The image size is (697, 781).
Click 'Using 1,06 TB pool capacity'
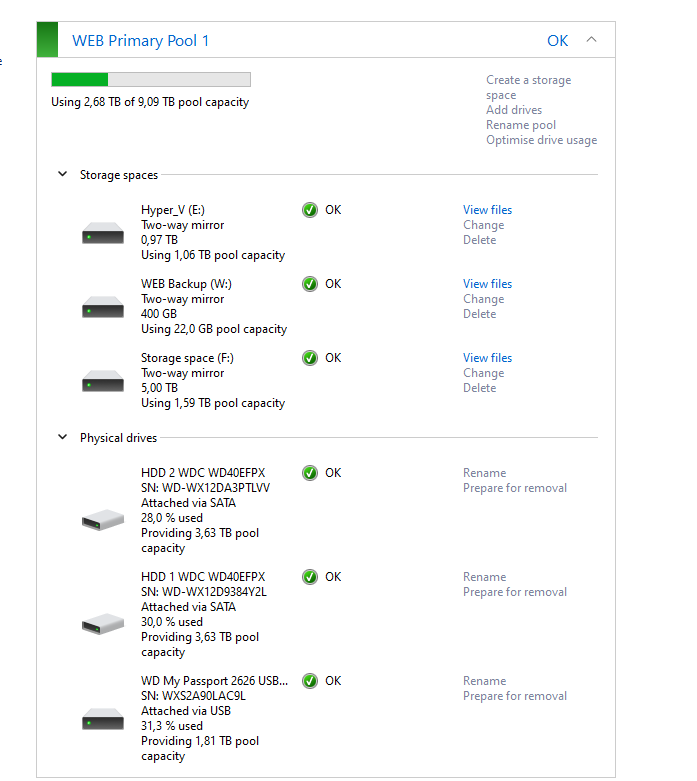tap(213, 255)
